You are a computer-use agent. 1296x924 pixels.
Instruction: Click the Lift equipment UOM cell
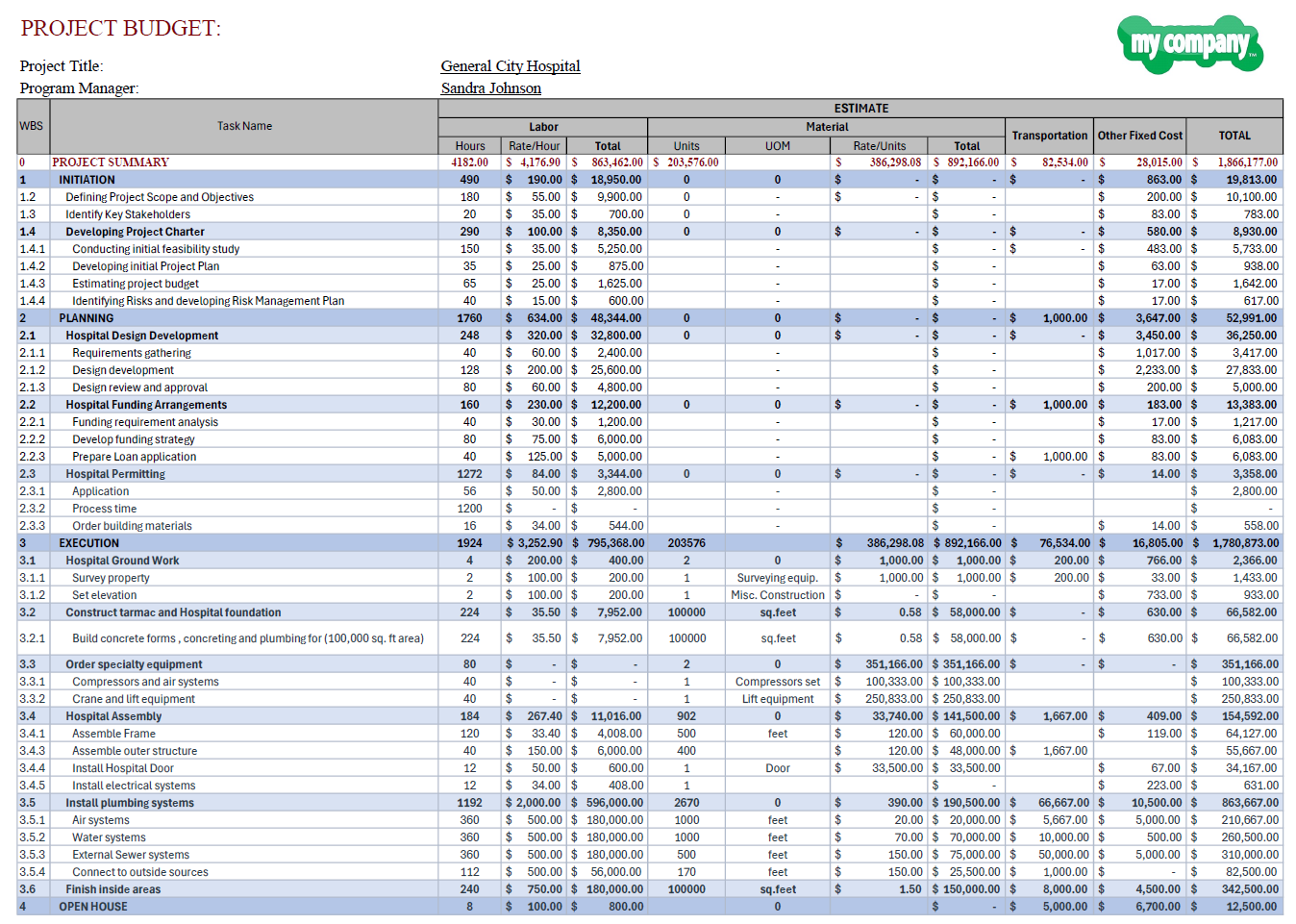tap(778, 699)
